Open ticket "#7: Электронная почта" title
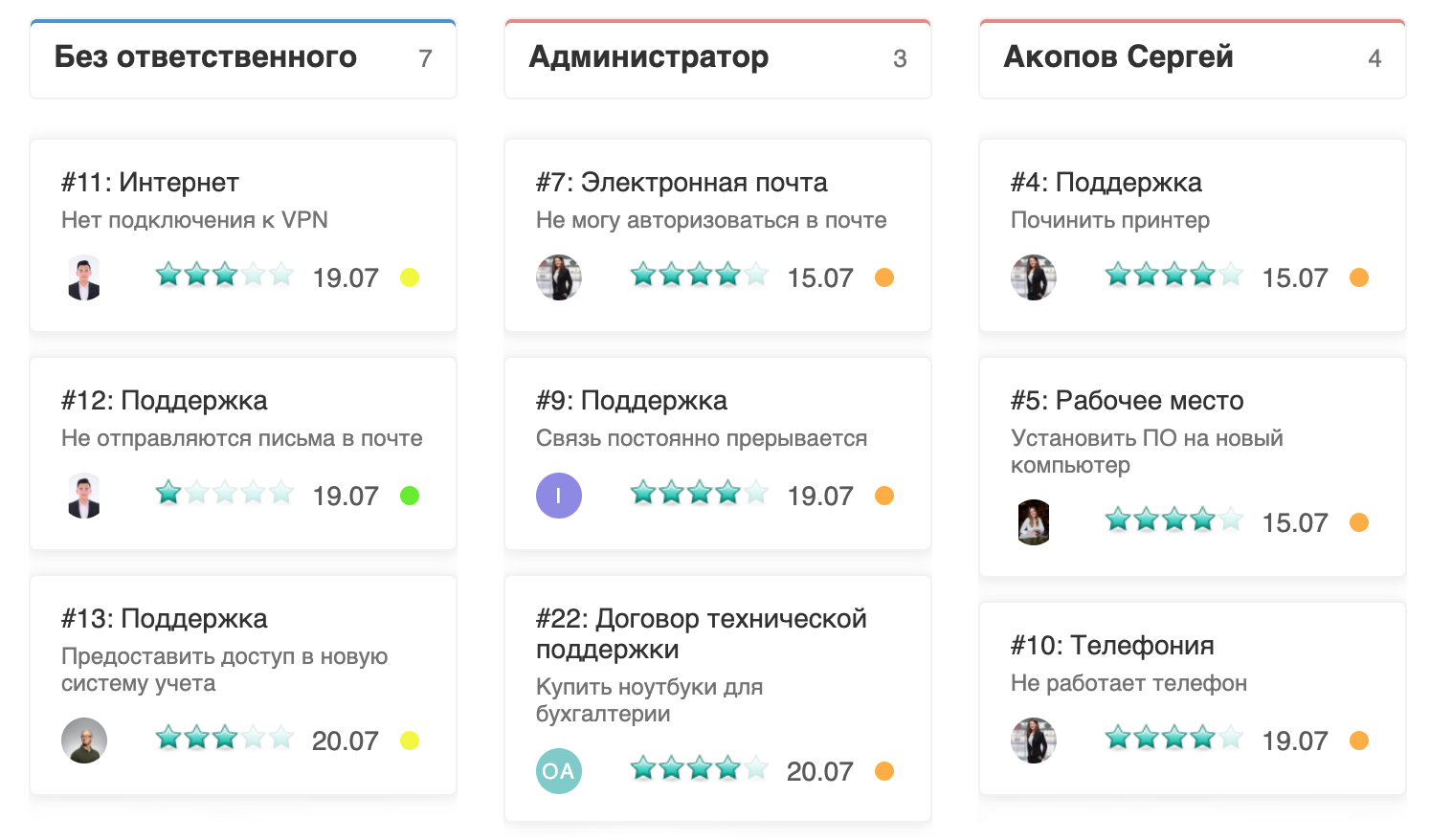 681,182
